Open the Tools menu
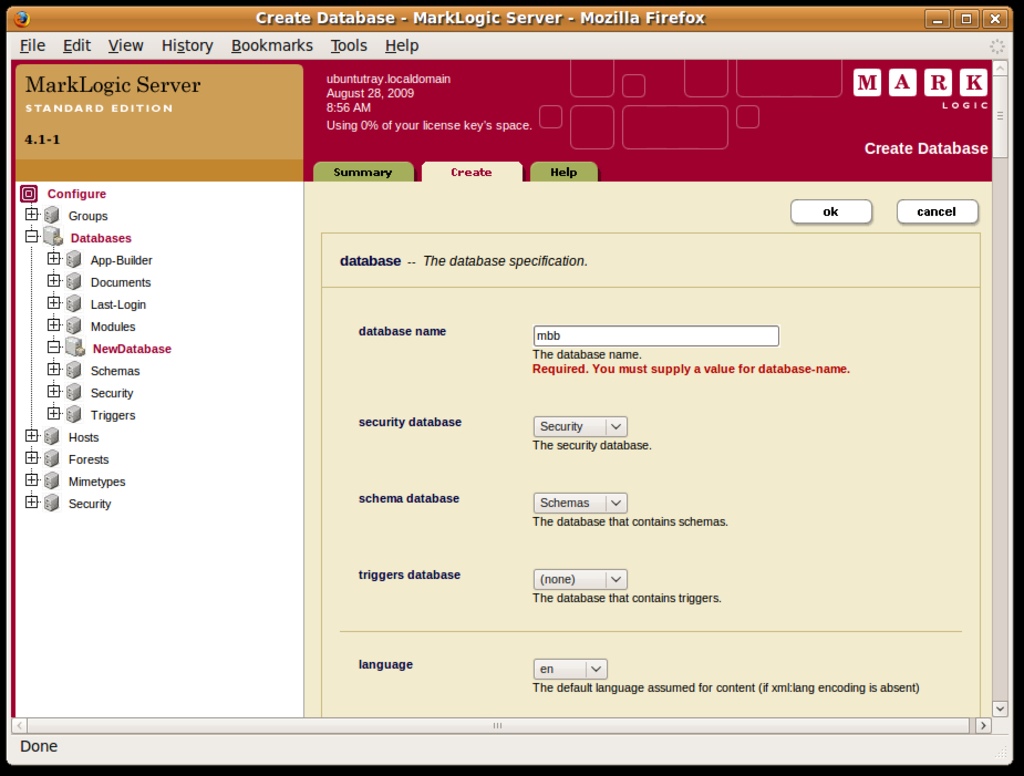The height and width of the screenshot is (776, 1024). coord(349,46)
